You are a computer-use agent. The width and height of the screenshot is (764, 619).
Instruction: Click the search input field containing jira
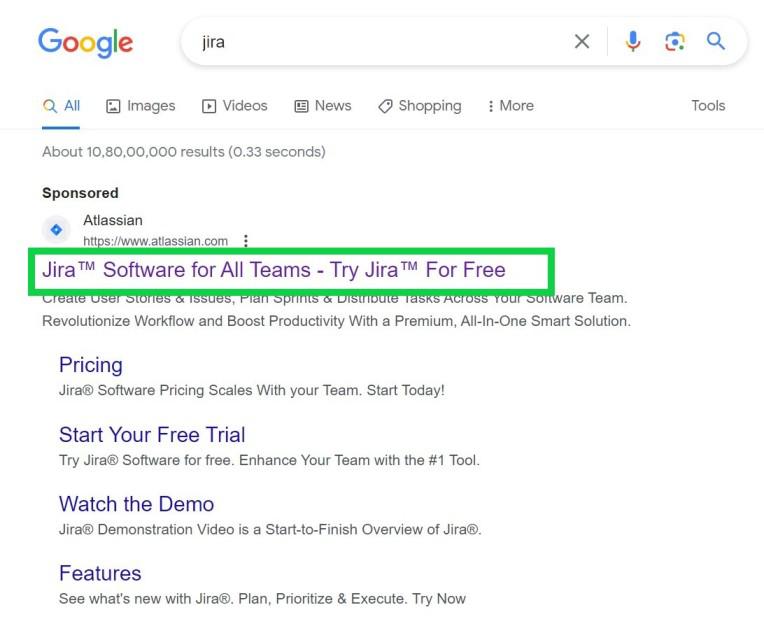(x=380, y=42)
